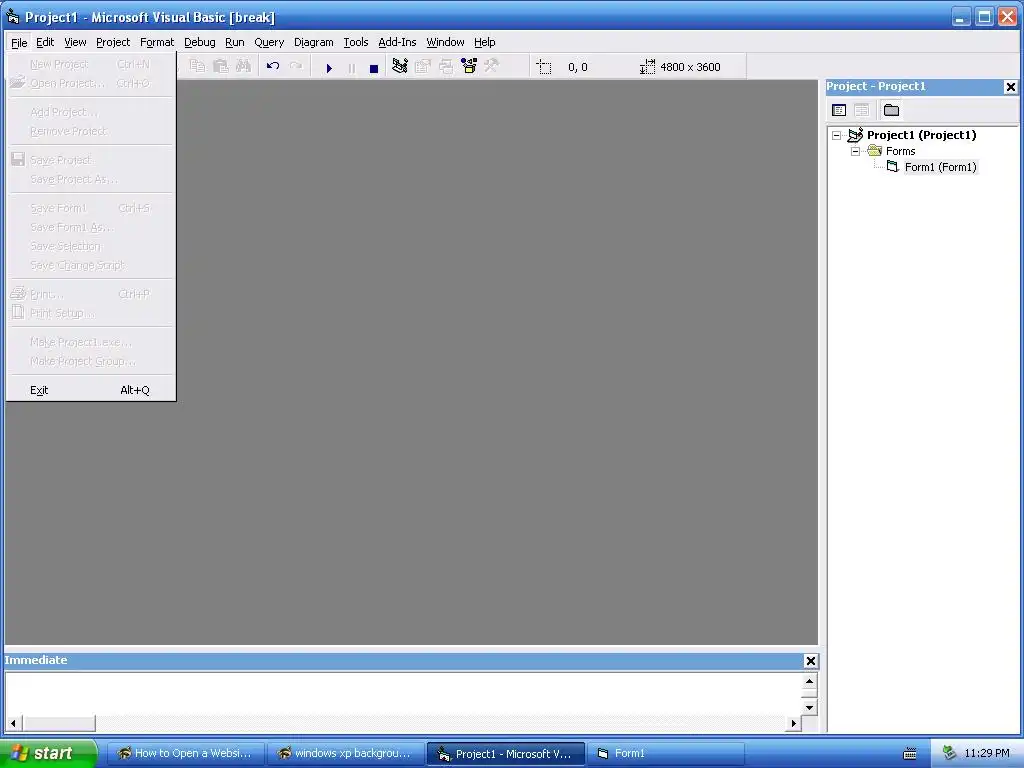The width and height of the screenshot is (1024, 768).
Task: Open the Run menu
Action: (234, 42)
